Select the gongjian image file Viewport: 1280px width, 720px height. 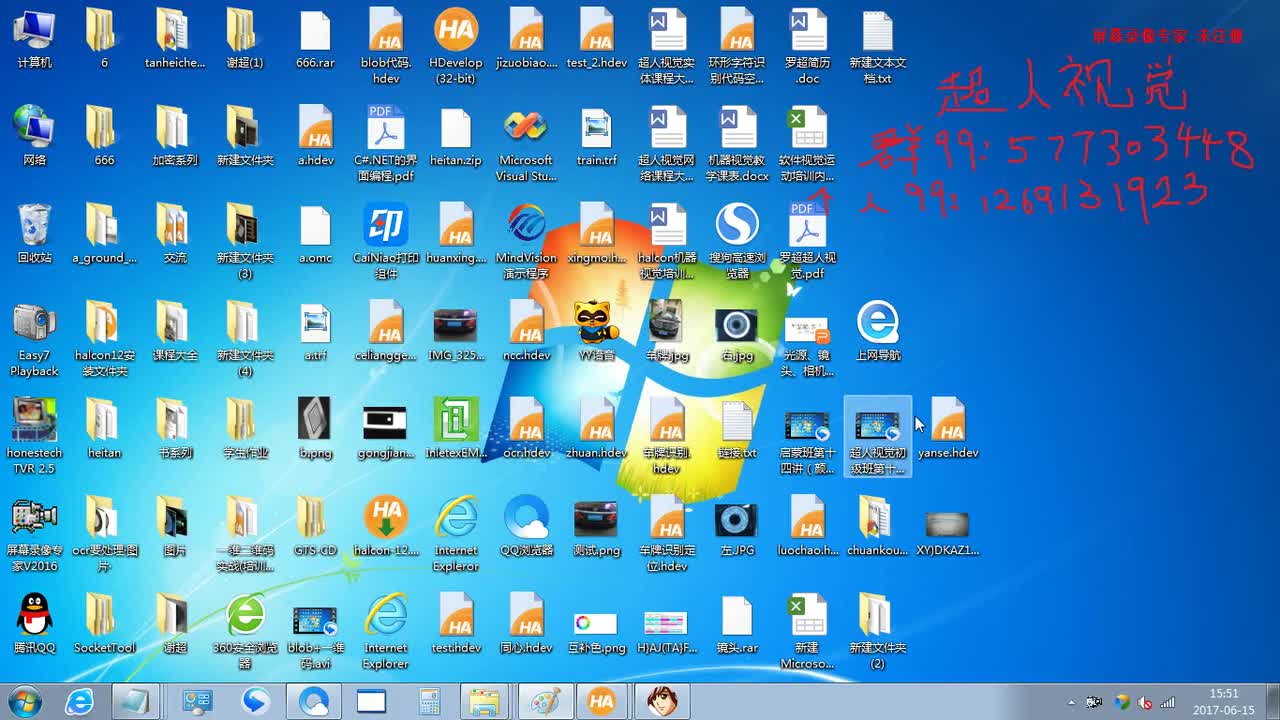pyautogui.click(x=386, y=430)
